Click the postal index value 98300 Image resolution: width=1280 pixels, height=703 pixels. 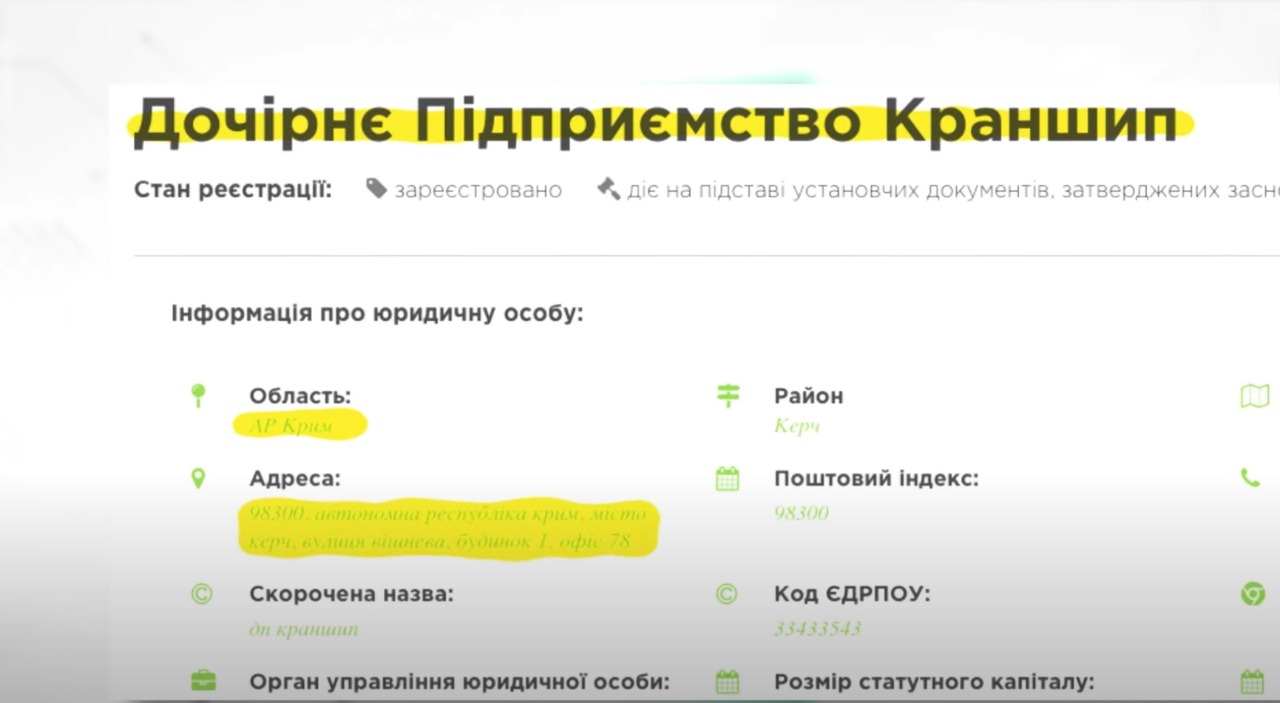801,513
